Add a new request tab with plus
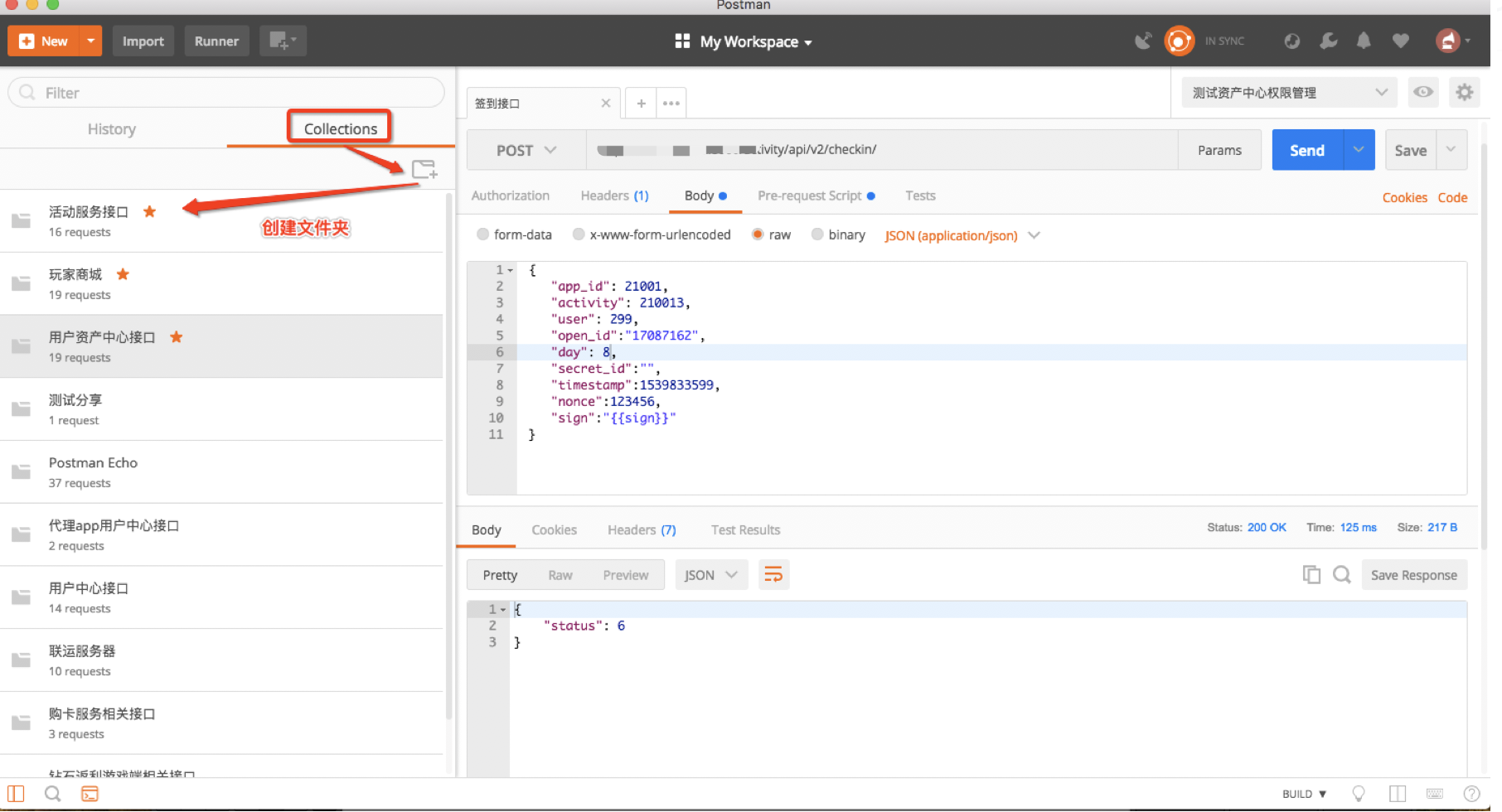This screenshot has height=812, width=1502. [641, 103]
